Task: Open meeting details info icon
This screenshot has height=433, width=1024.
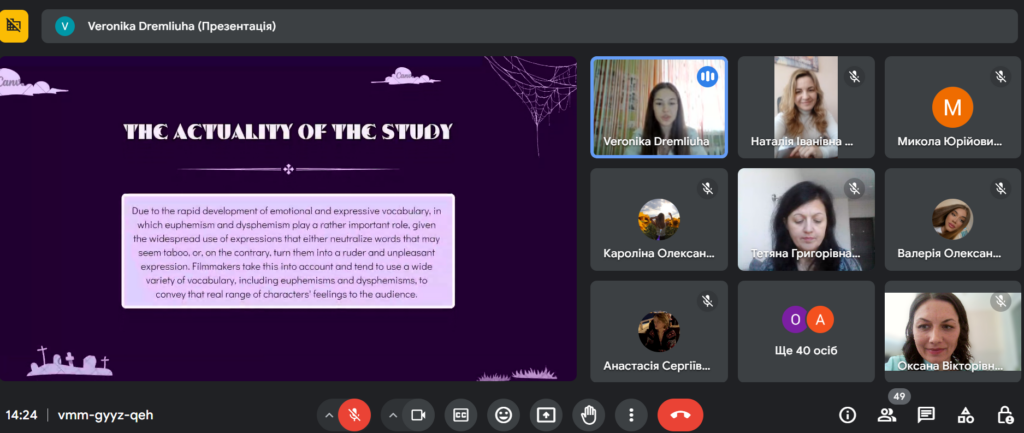Action: (847, 414)
